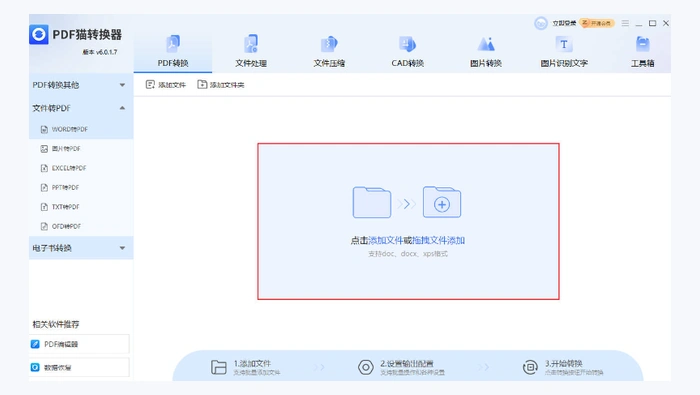Click the 2.设置输出配置 step gear icon
Screen dimensions: 700x395
click(366, 367)
